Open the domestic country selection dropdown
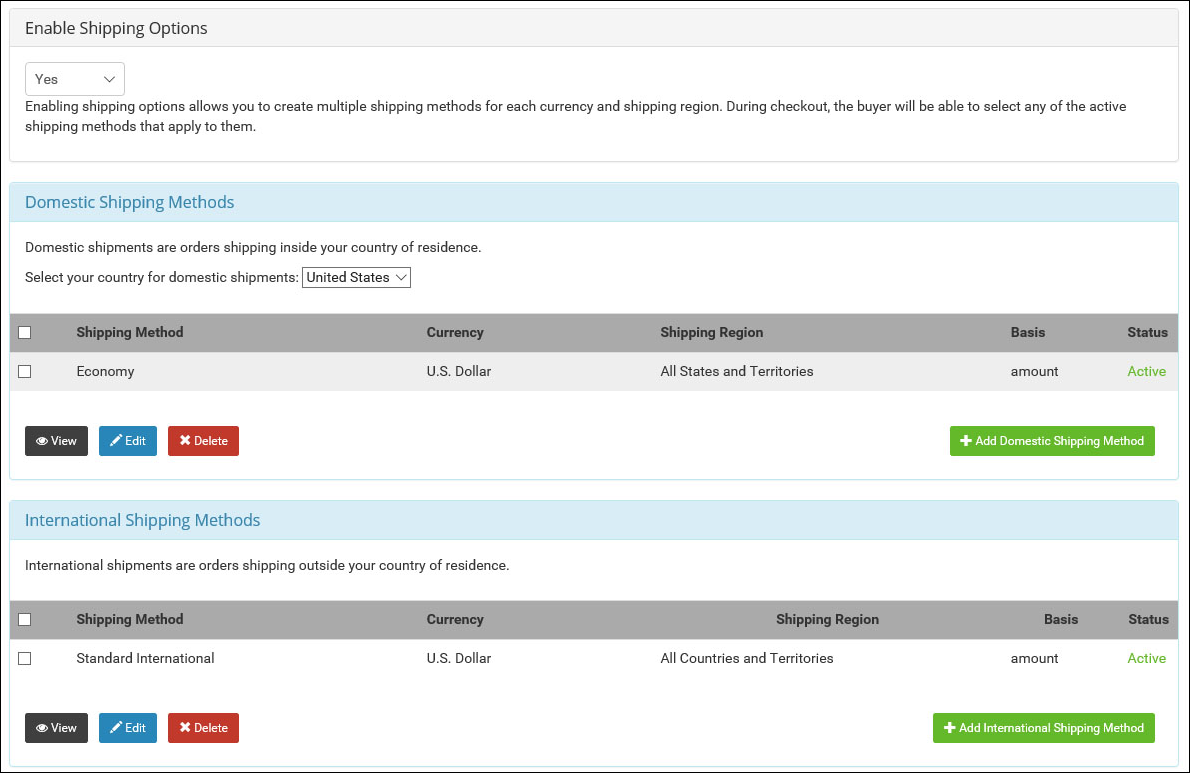Viewport: 1190px width, 773px height. (x=356, y=277)
